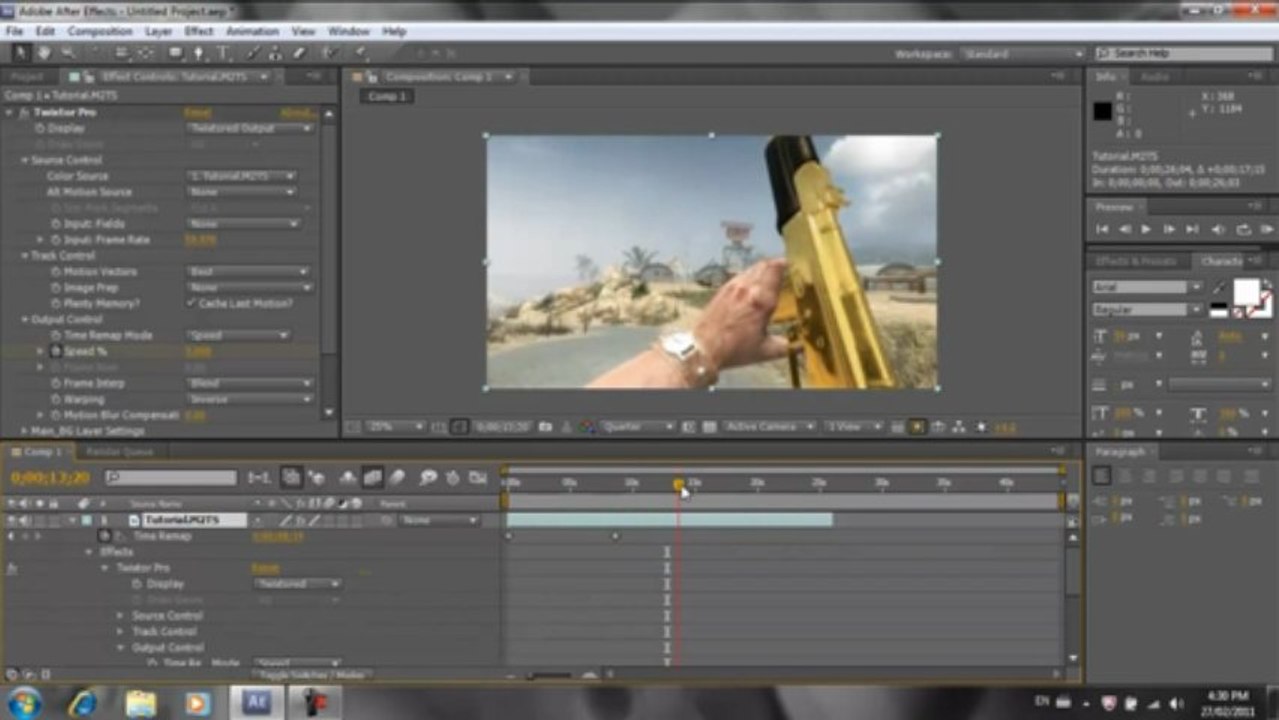Open the Motion Vectors dropdown
This screenshot has height=720, width=1279.
point(250,271)
